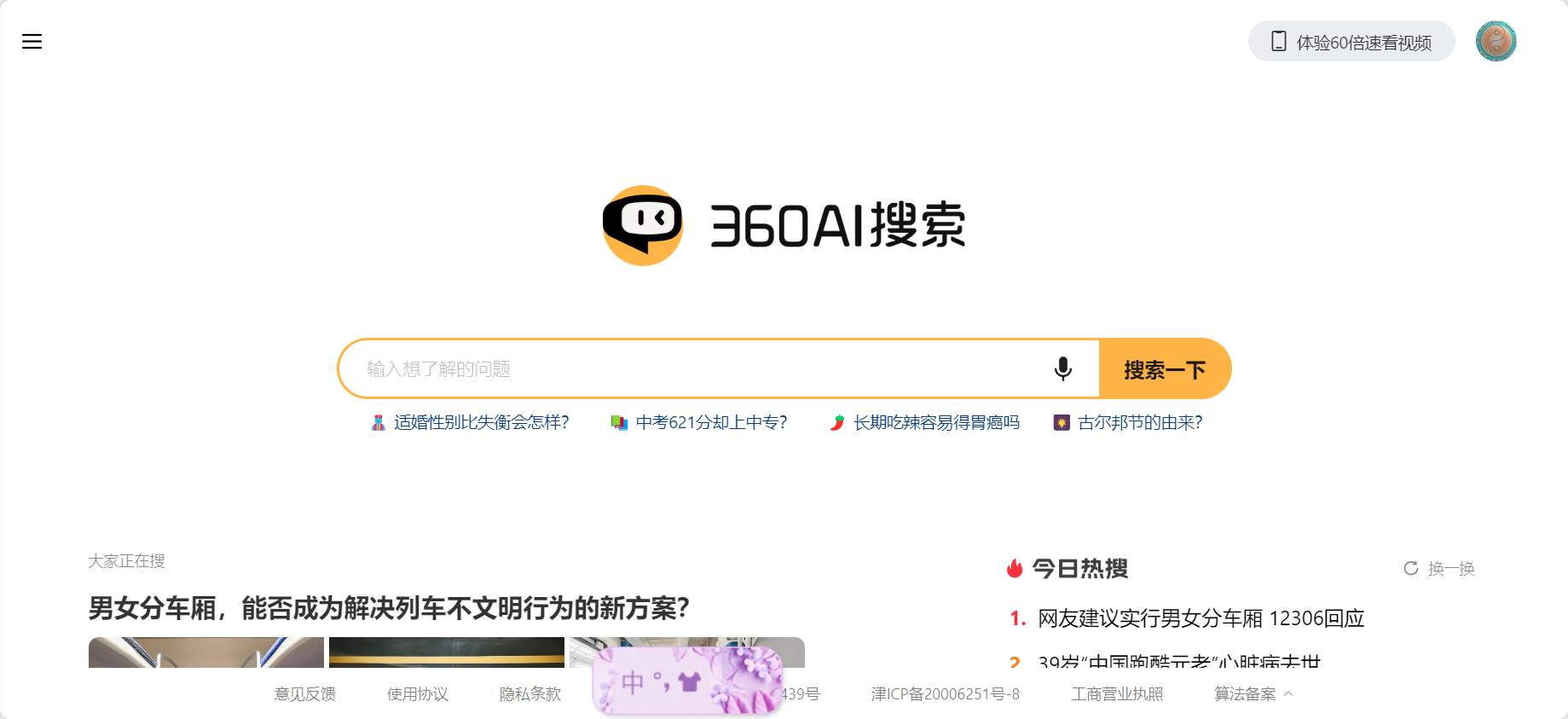
Task: Click the user avatar
Action: (x=1496, y=41)
